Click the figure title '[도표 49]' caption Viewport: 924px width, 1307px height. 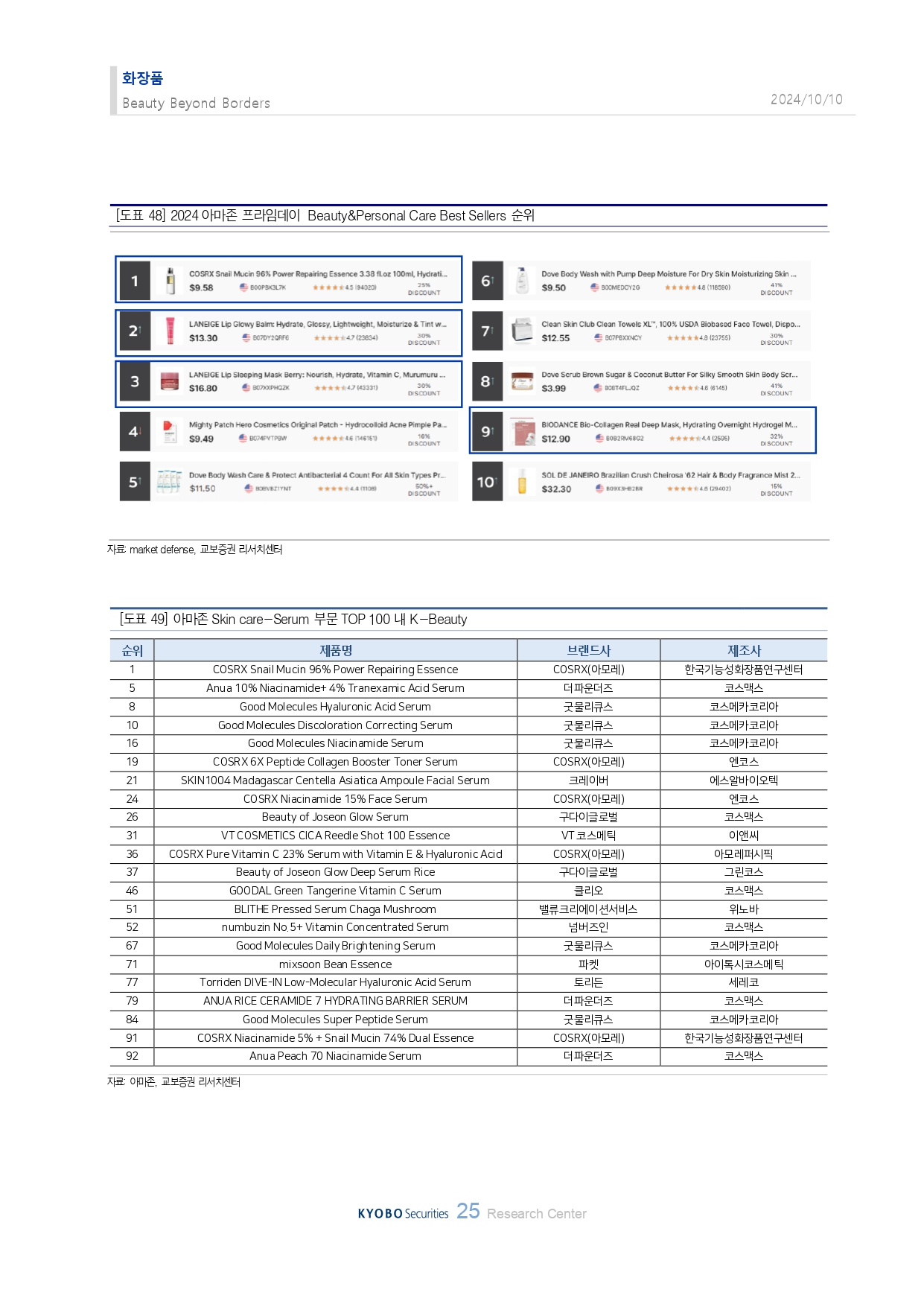click(x=293, y=620)
